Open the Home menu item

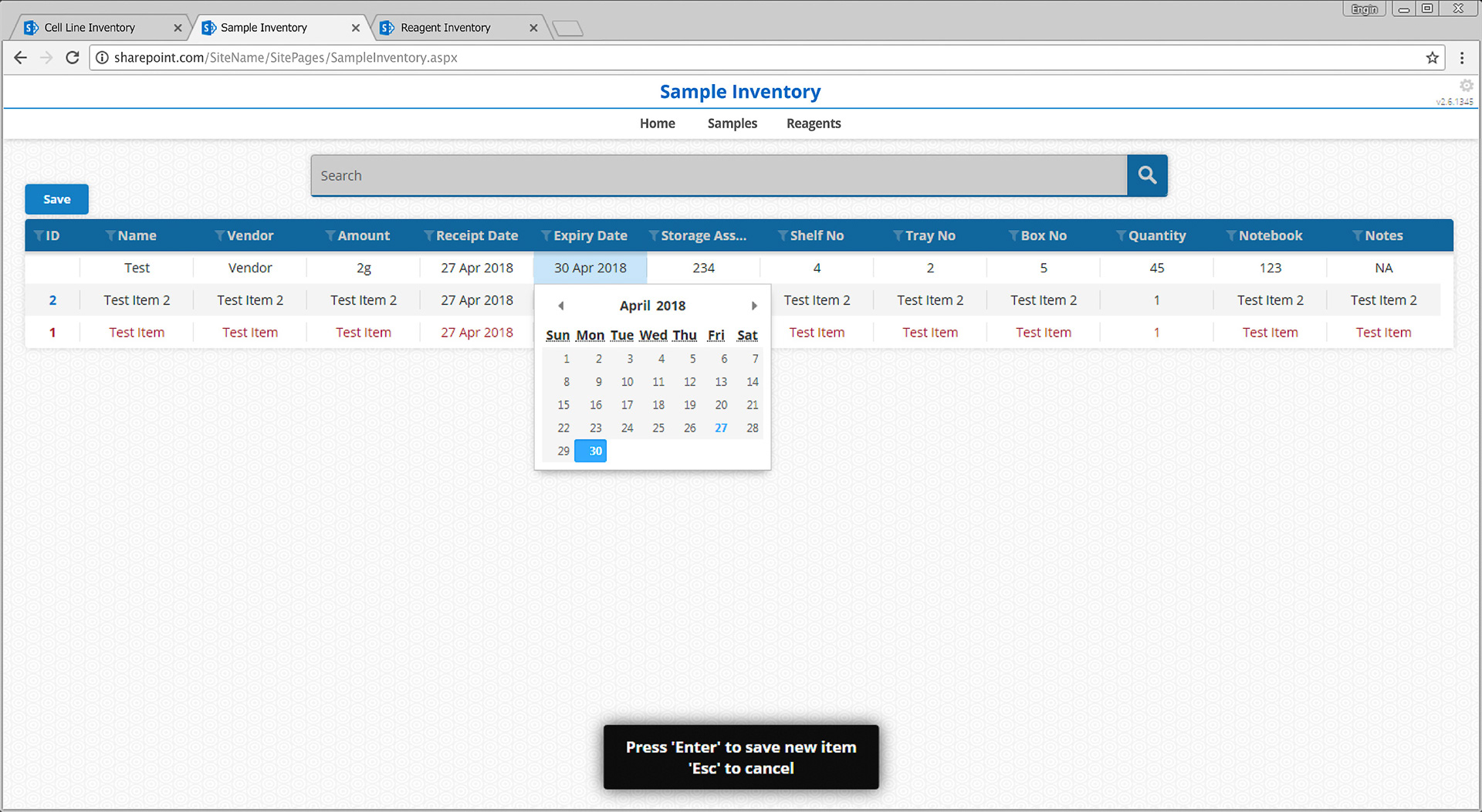click(x=658, y=123)
